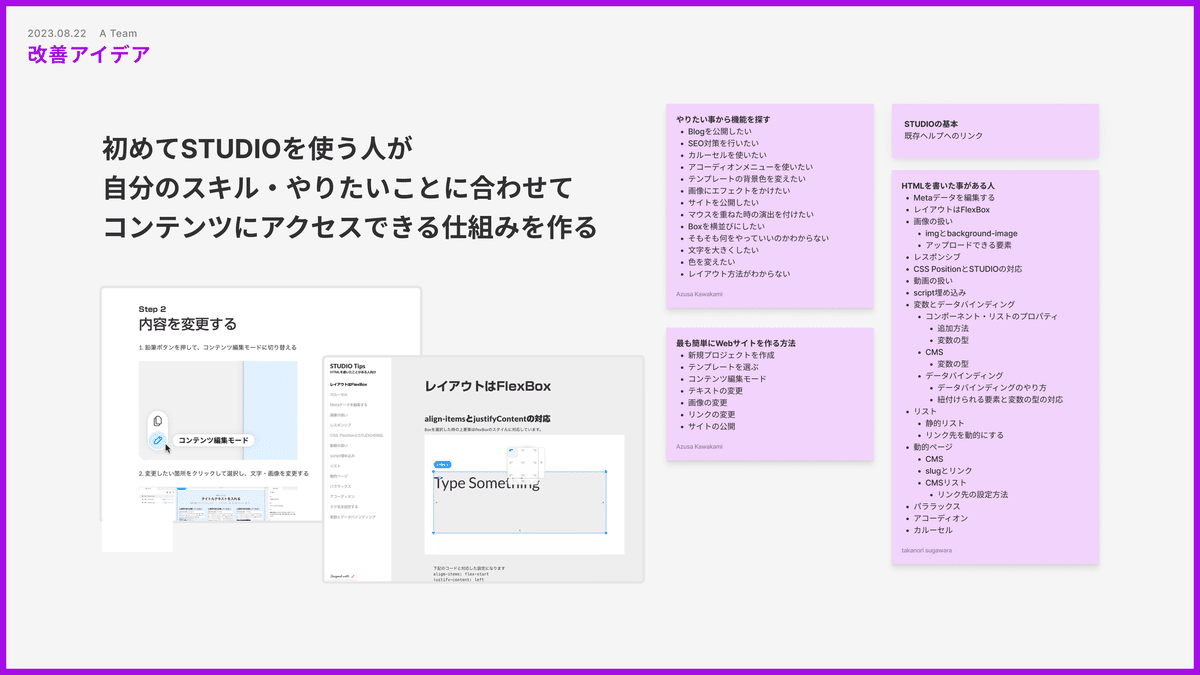Screen dimensions: 1200x675
Task: Click '文字を大きくしたい' bullet
Action: [724, 250]
